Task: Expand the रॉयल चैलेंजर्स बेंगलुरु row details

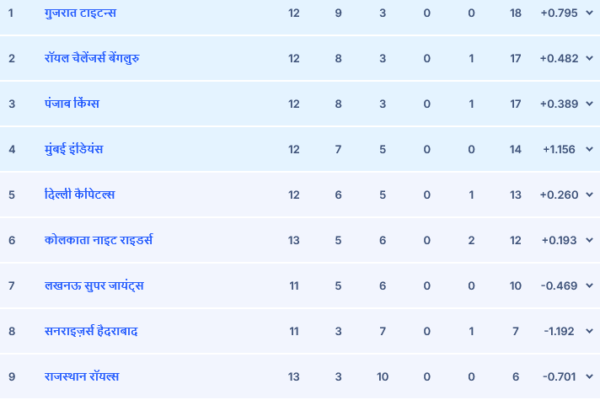Action: pyautogui.click(x=589, y=58)
